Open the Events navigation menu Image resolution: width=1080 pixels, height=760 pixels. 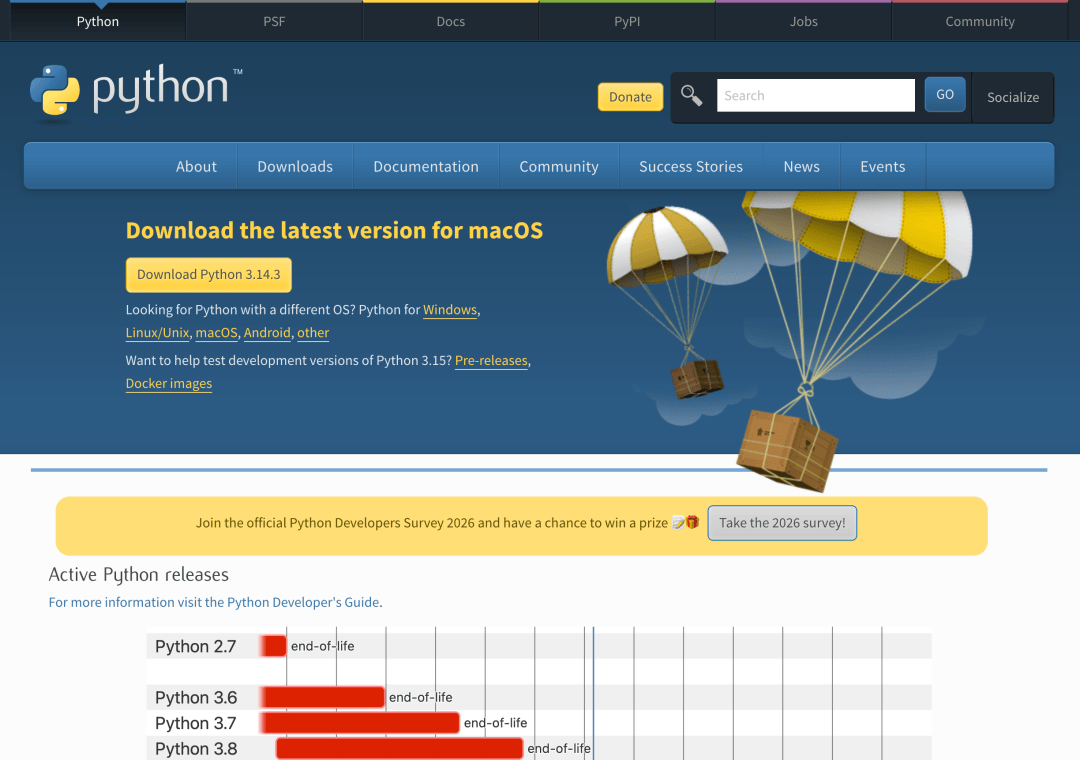point(882,166)
